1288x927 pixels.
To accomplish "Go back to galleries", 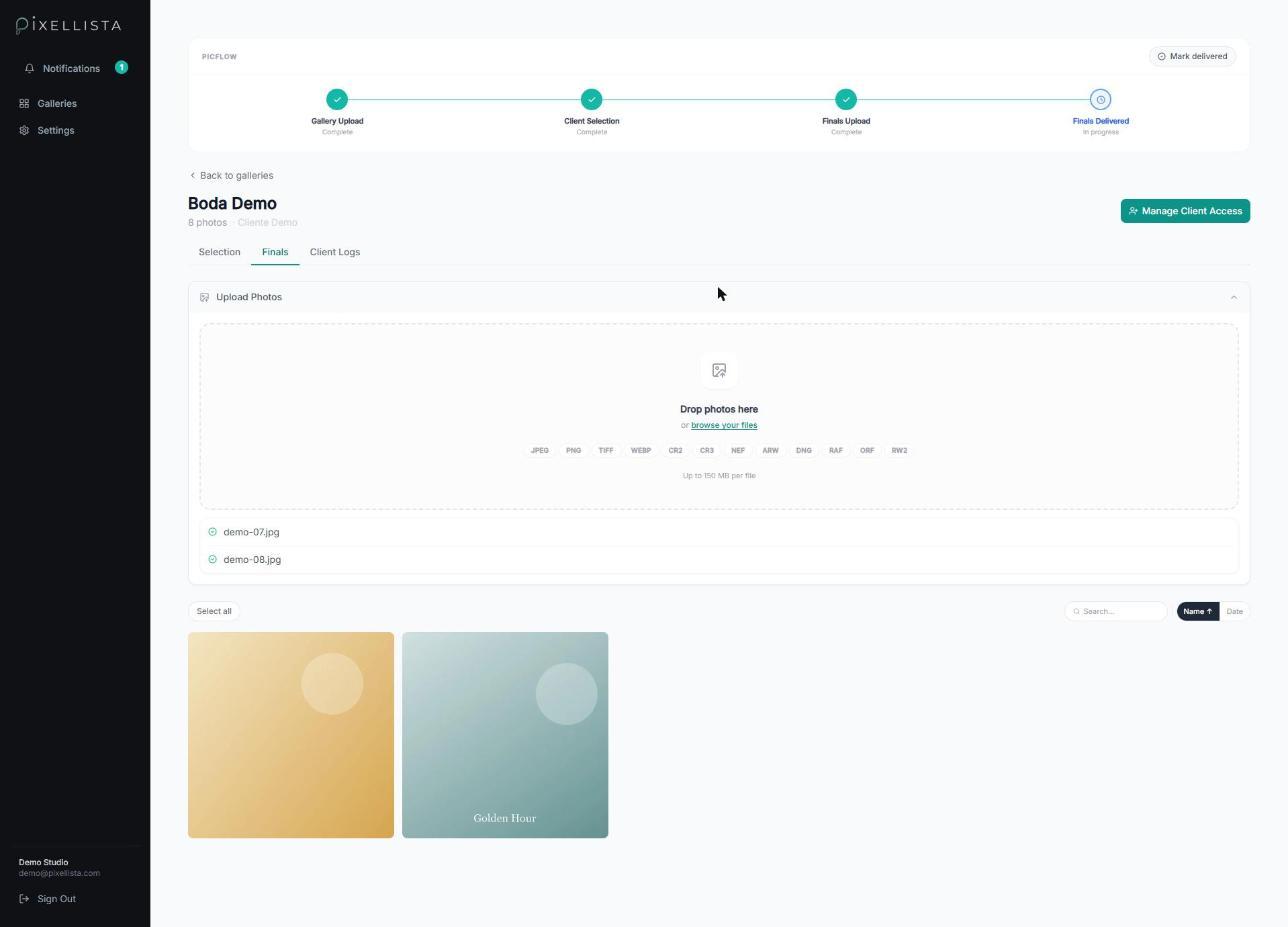I will 231,175.
